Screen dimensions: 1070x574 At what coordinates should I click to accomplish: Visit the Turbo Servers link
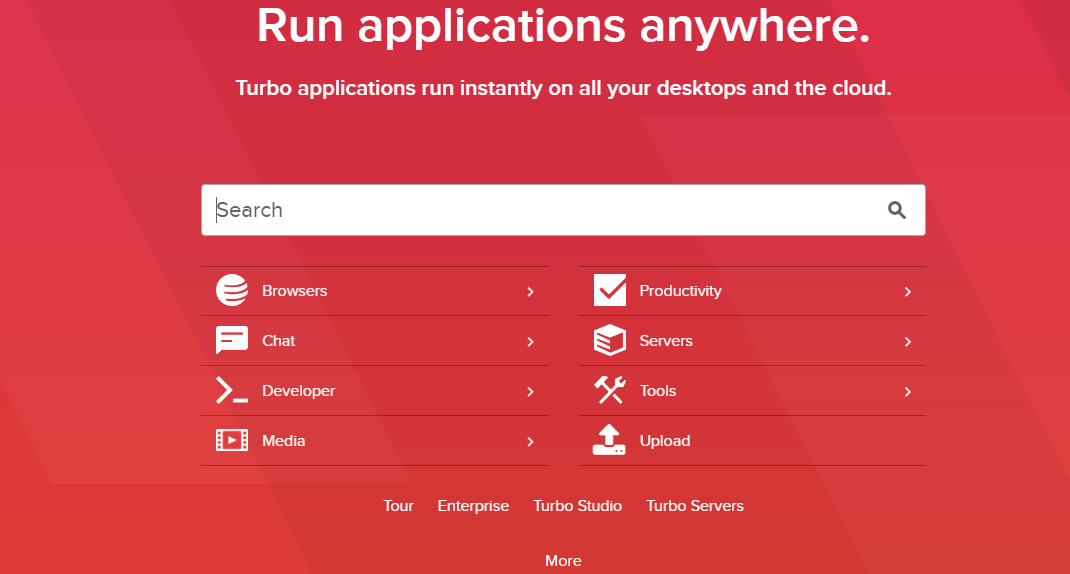[695, 506]
